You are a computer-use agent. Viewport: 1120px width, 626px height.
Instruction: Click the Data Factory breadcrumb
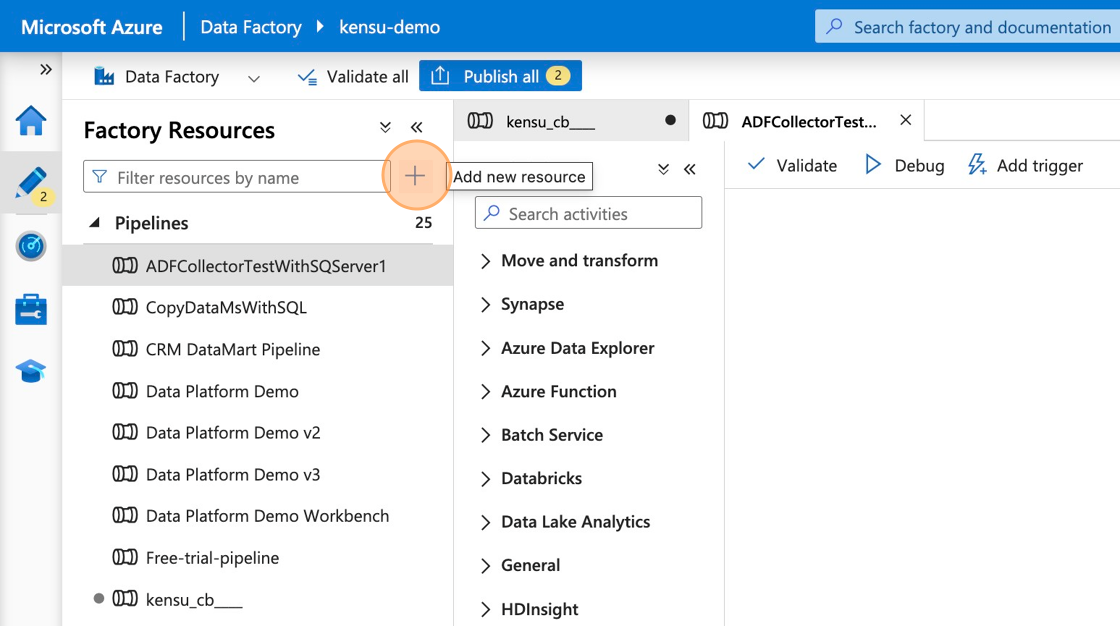pos(251,27)
